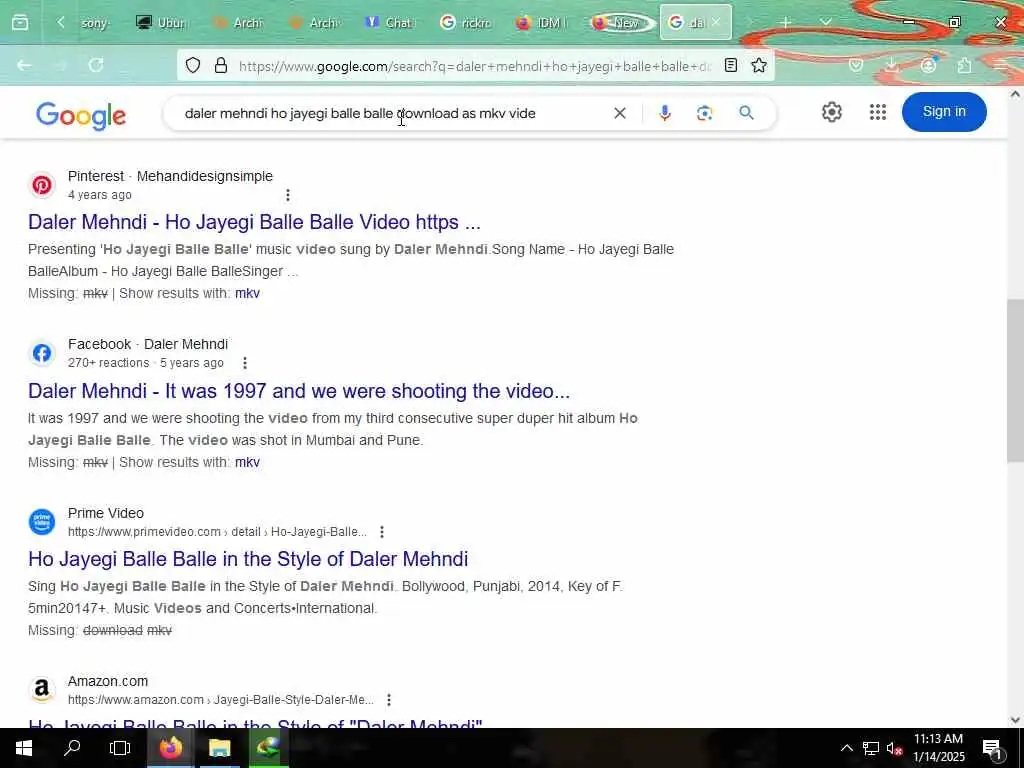Close the active Google search tab
1024x768 pixels.
coord(716,22)
